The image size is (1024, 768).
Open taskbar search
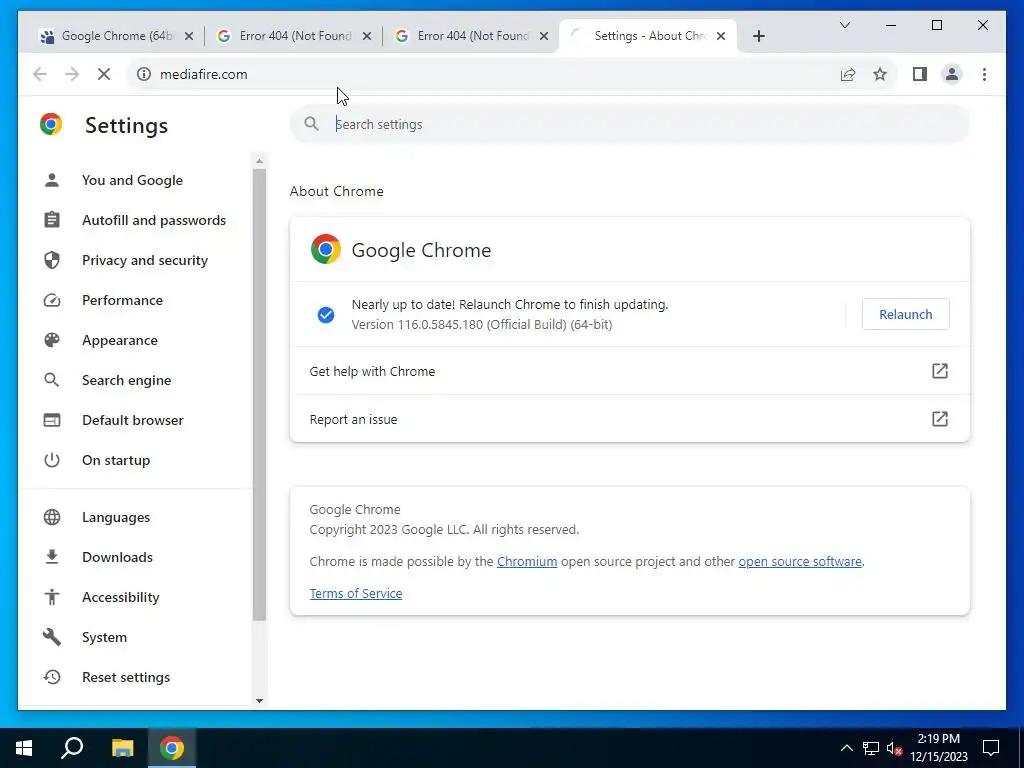click(72, 748)
